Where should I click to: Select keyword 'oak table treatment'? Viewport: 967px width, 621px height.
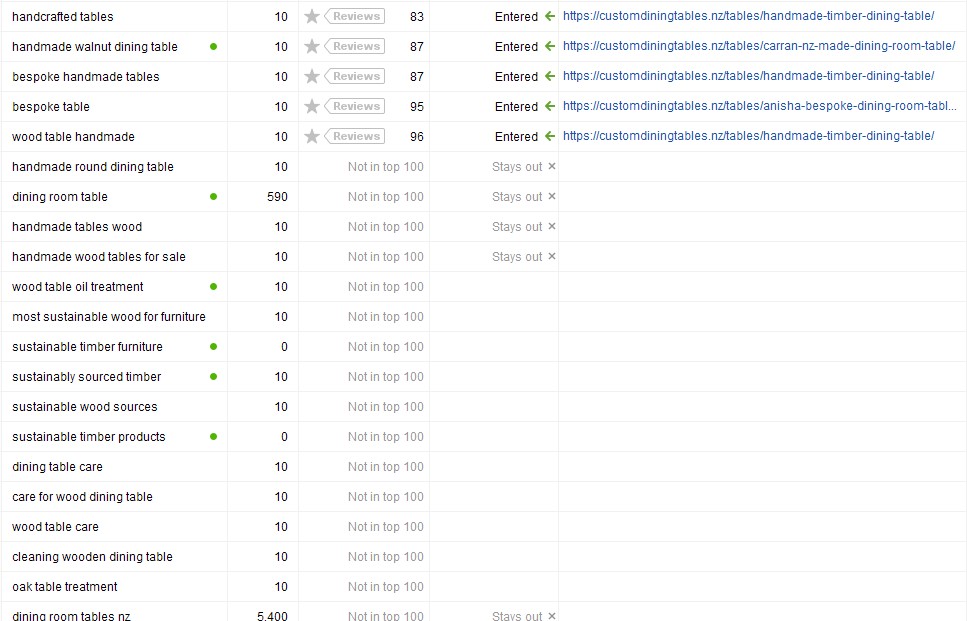point(65,587)
